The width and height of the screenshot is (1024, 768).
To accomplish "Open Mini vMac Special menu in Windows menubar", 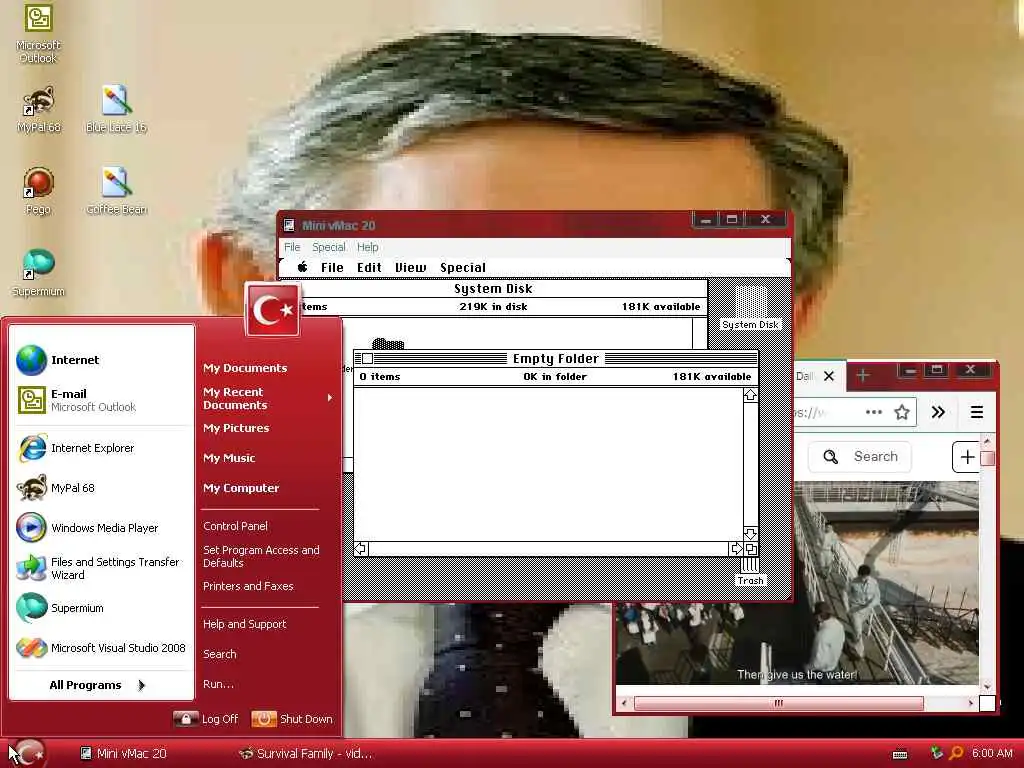I will (328, 247).
